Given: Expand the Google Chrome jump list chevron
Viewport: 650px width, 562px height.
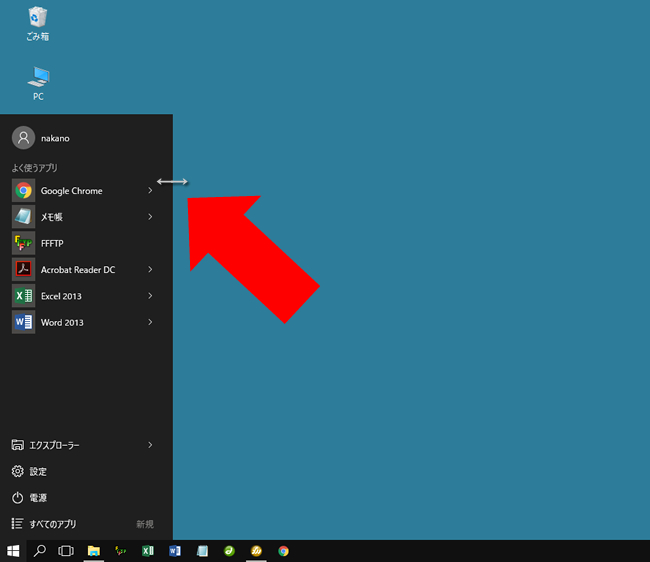Looking at the screenshot, I should point(150,191).
